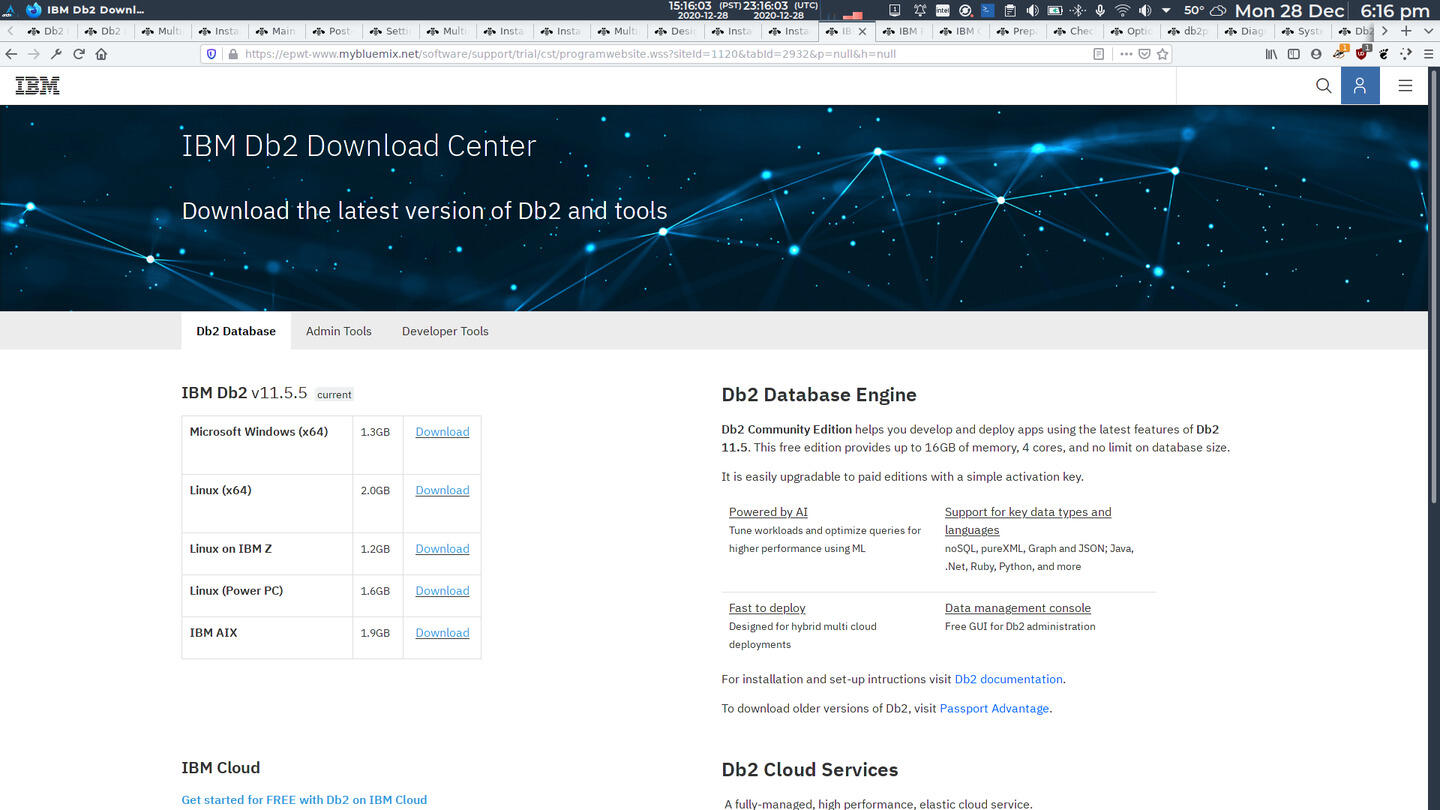Search the IBM site with magnifier
The width and height of the screenshot is (1440, 810).
(1323, 86)
